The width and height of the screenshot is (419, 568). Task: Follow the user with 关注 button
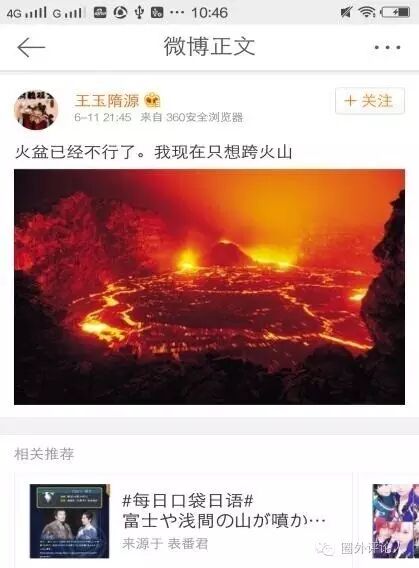(369, 101)
